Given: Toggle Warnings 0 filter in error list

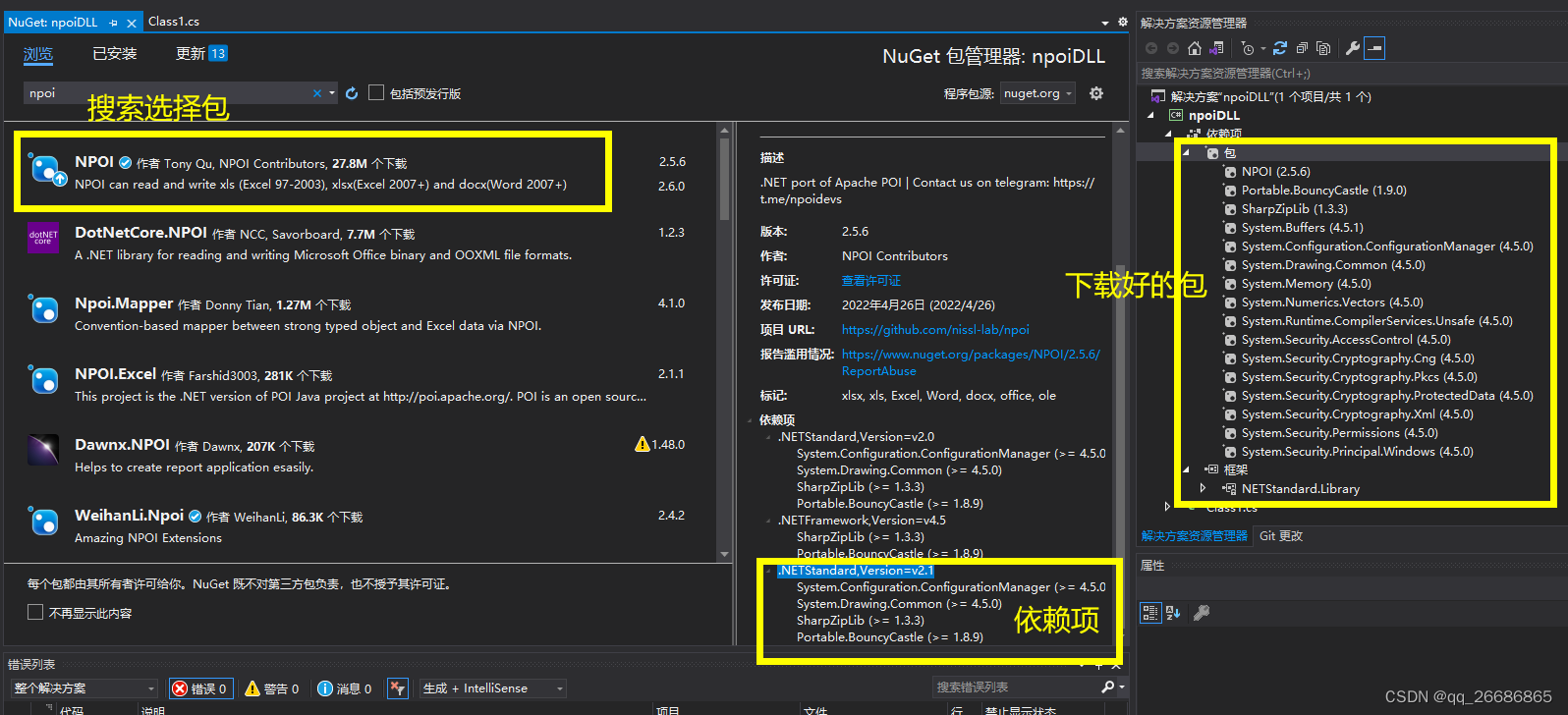Looking at the screenshot, I should (272, 688).
